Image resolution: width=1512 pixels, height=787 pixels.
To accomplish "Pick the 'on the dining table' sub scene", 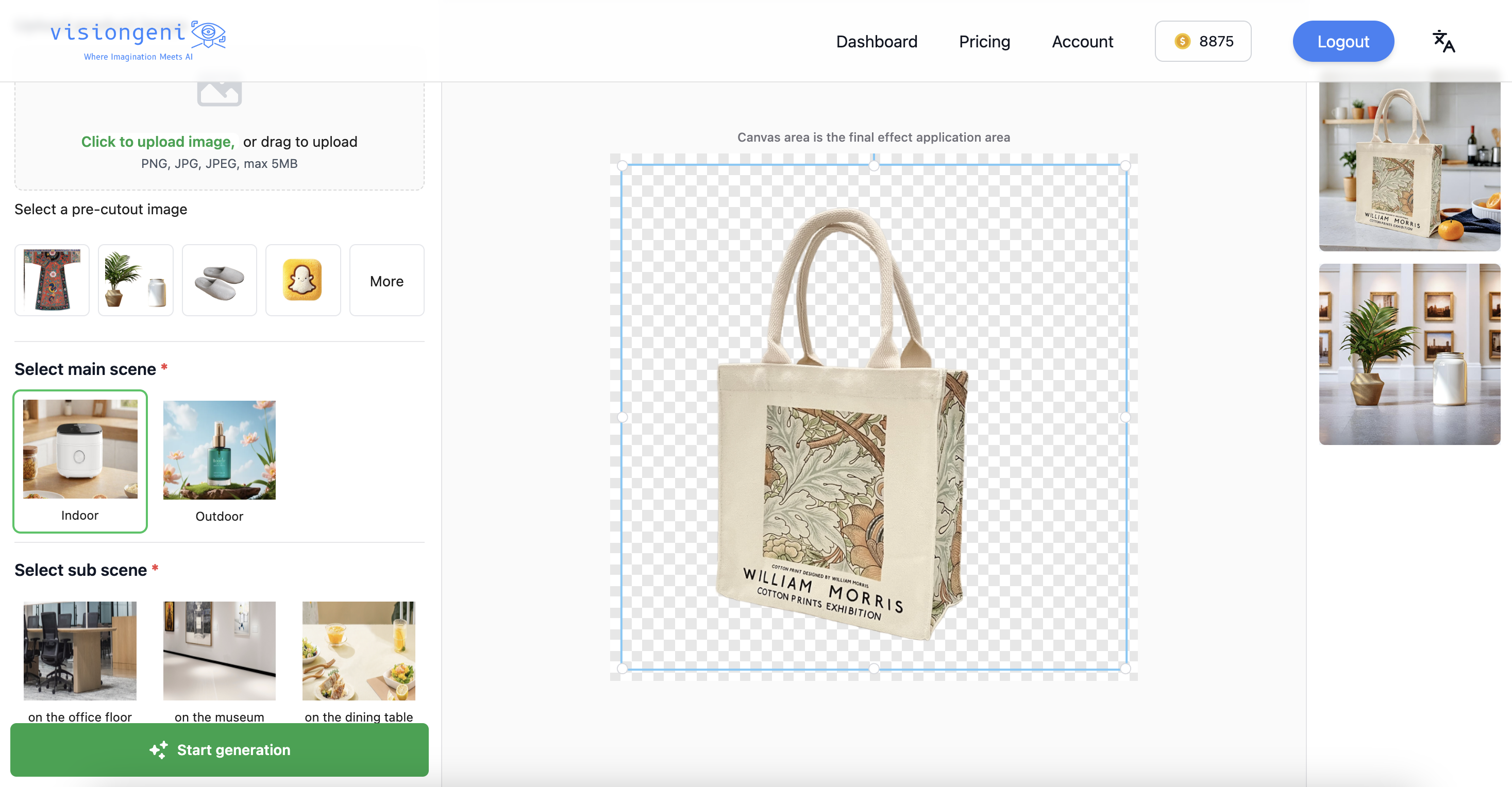I will 359,651.
